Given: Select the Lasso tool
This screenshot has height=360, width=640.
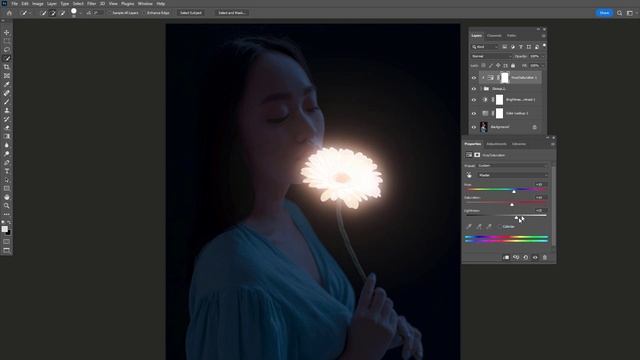Looking at the screenshot, I should click(x=7, y=49).
